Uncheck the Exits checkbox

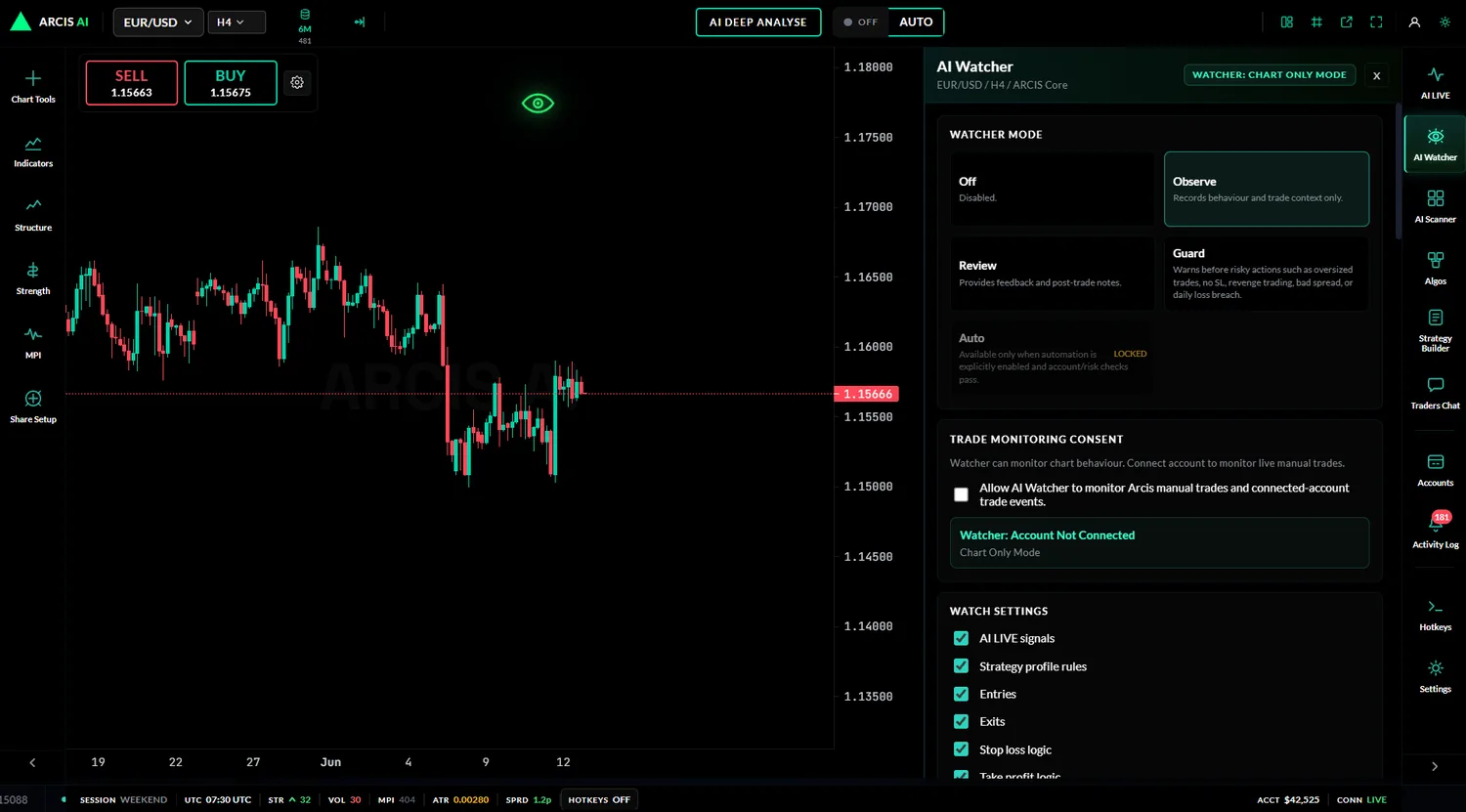coord(961,721)
